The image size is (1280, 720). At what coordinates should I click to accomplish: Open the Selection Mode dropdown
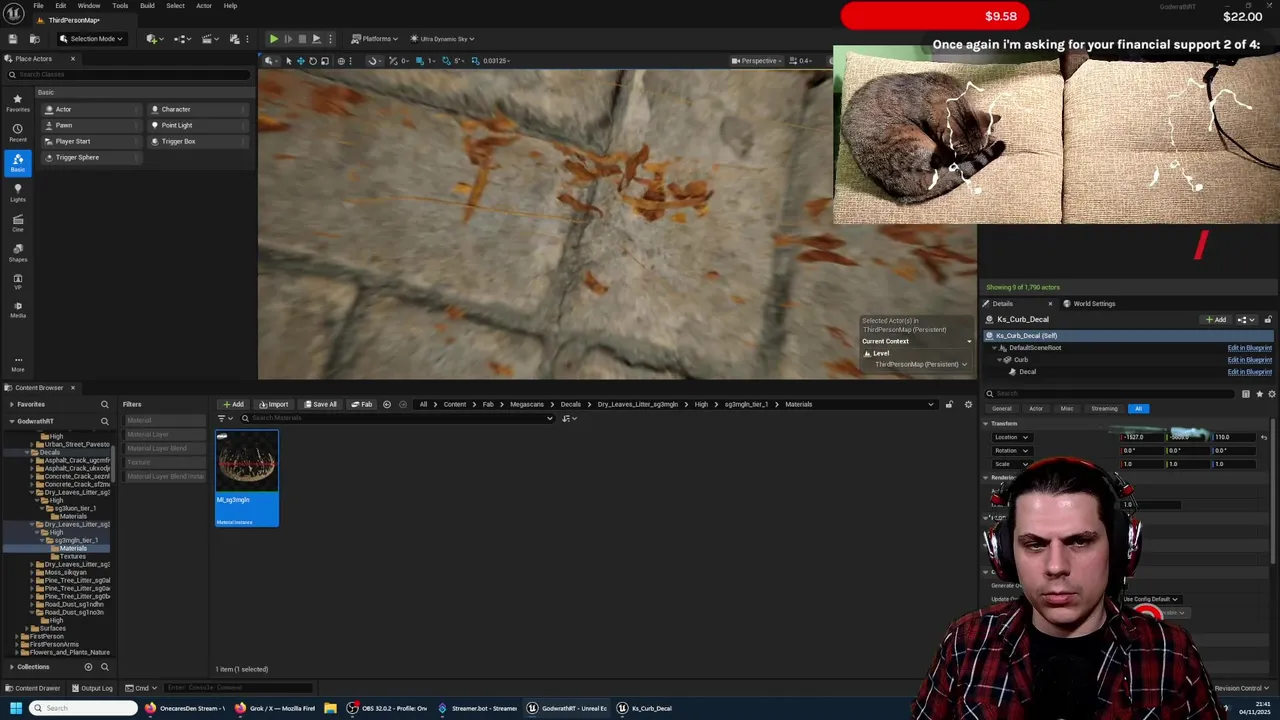[x=91, y=39]
